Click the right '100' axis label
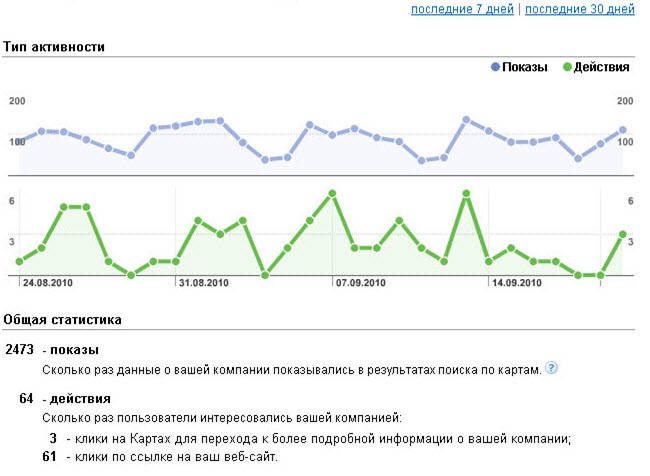The image size is (650, 476). 625,142
